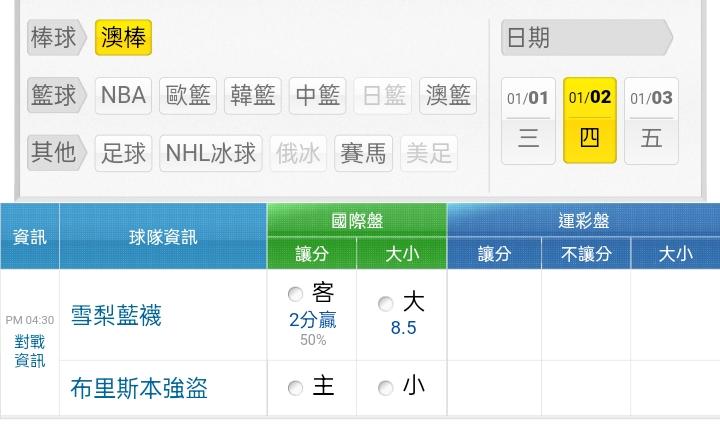Click the 籃球 category label

tap(56, 95)
